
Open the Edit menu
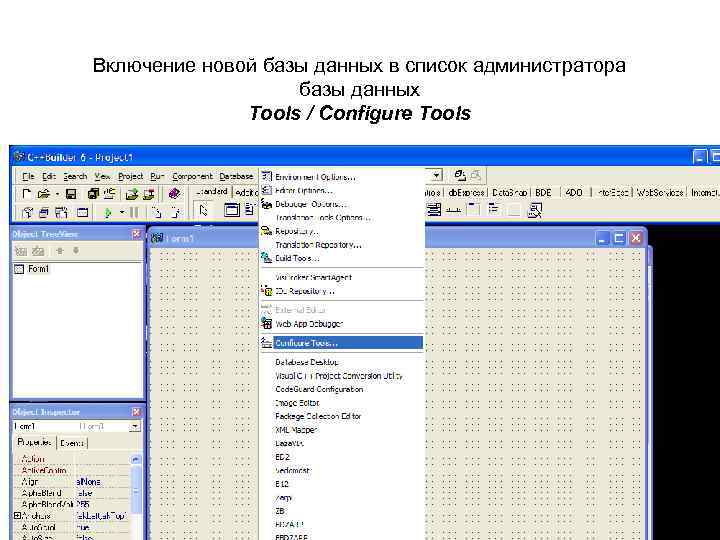[x=49, y=176]
